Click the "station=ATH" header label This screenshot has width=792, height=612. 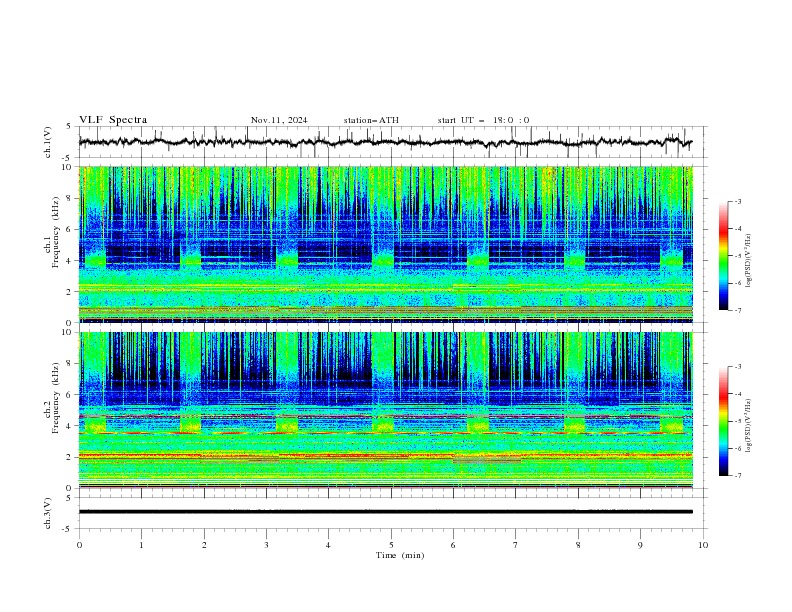371,120
